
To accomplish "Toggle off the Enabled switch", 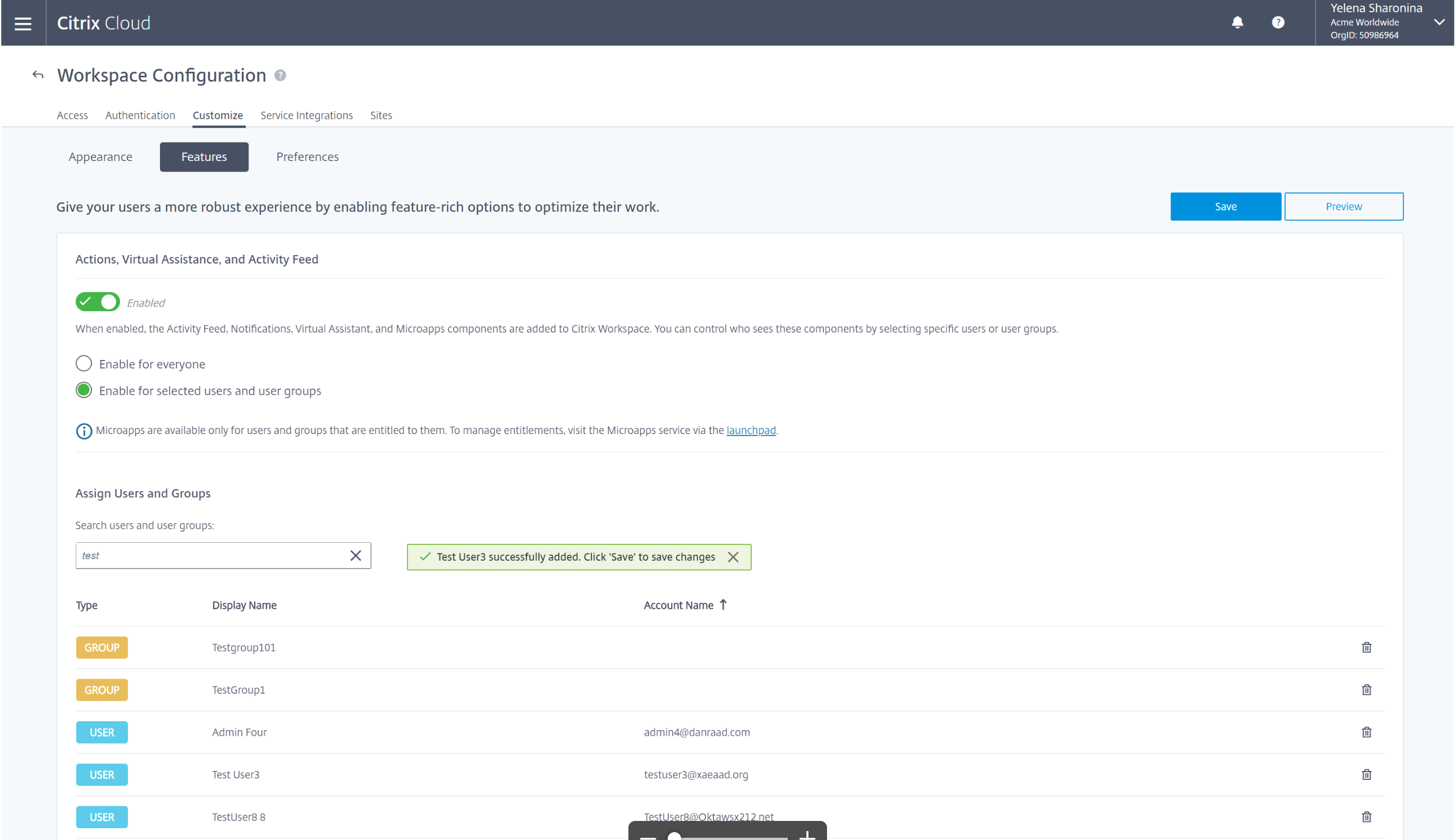I will pyautogui.click(x=98, y=302).
